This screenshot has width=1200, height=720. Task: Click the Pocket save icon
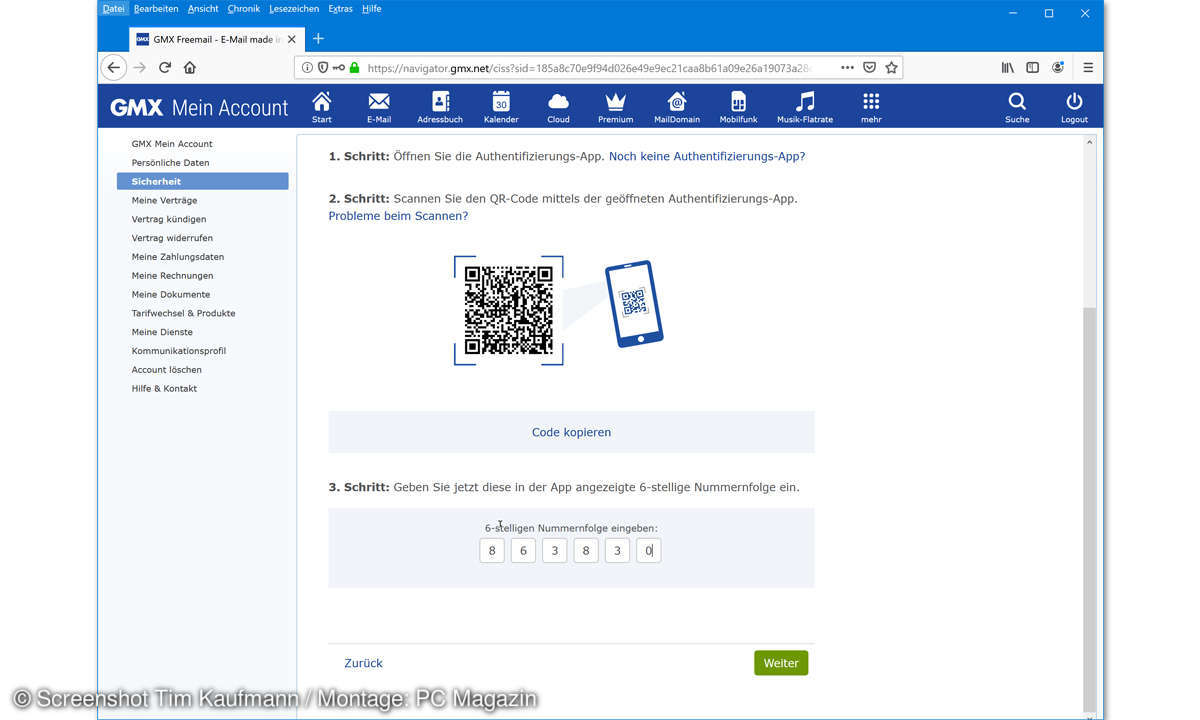(x=869, y=68)
